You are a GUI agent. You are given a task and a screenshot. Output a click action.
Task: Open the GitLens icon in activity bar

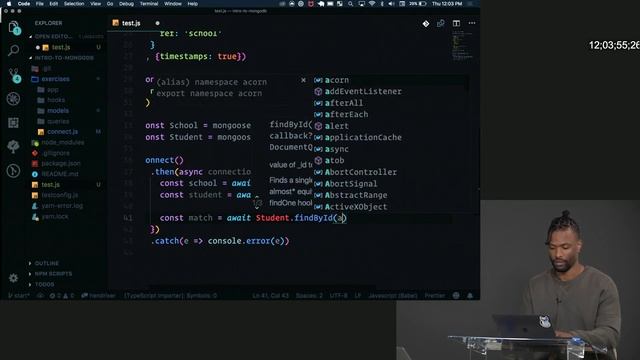pos(13,171)
